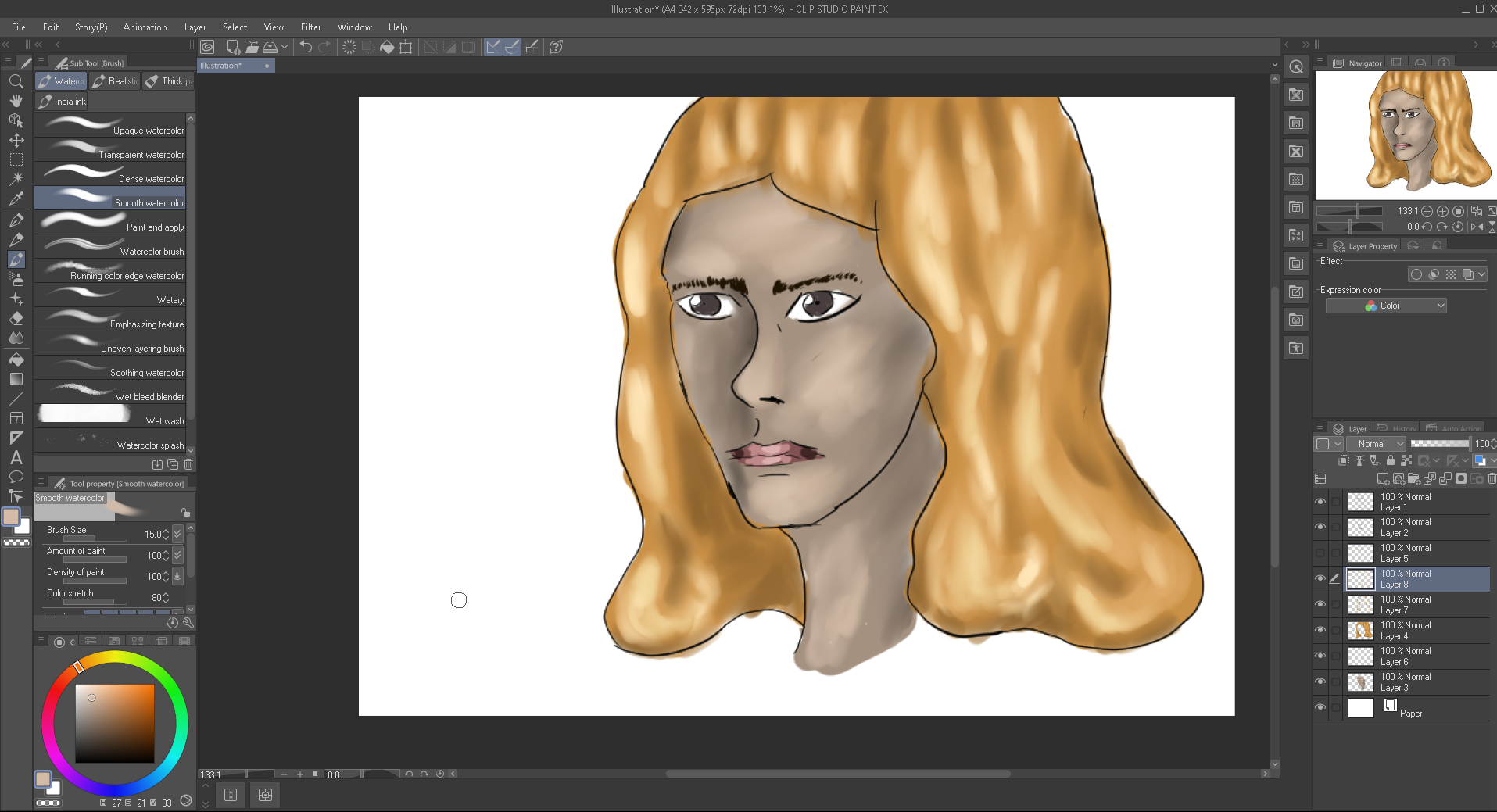The width and height of the screenshot is (1497, 812).
Task: Select the Auto select magic wand tool
Action: pyautogui.click(x=16, y=179)
